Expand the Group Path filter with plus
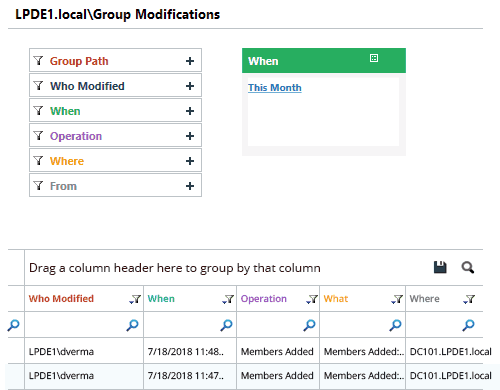Screen dimensions: 500x390 click(x=190, y=61)
